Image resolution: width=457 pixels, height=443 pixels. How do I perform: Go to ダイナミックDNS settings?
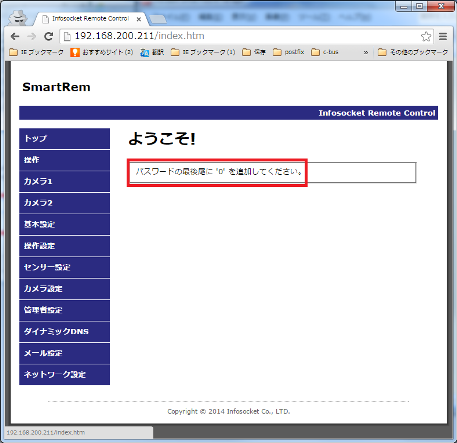click(64, 332)
